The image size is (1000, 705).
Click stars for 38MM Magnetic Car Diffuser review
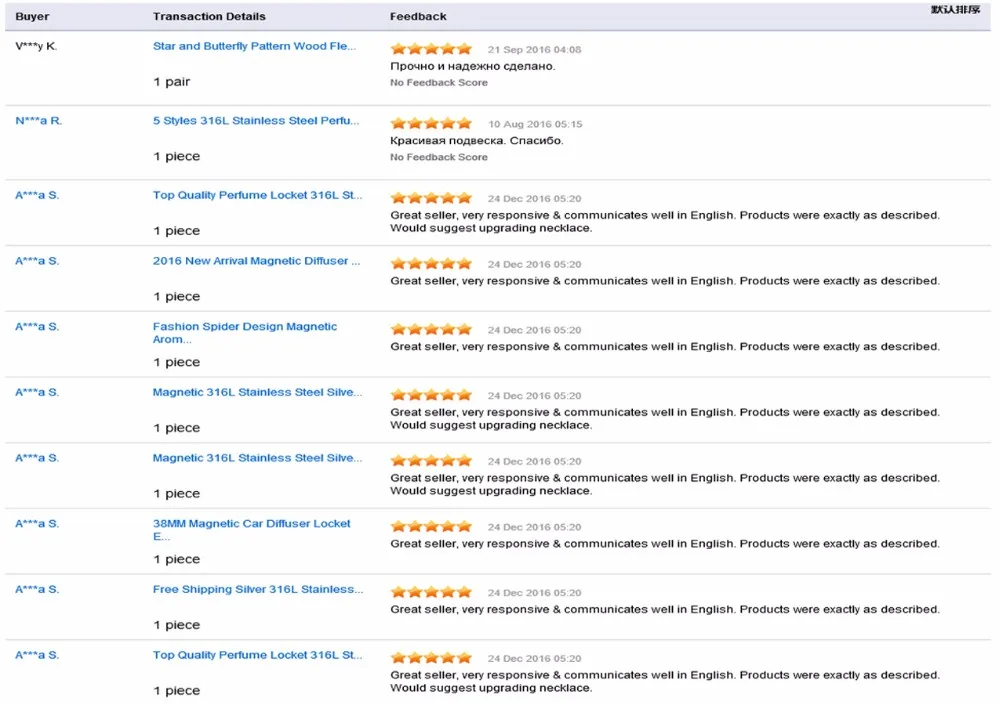(x=430, y=526)
